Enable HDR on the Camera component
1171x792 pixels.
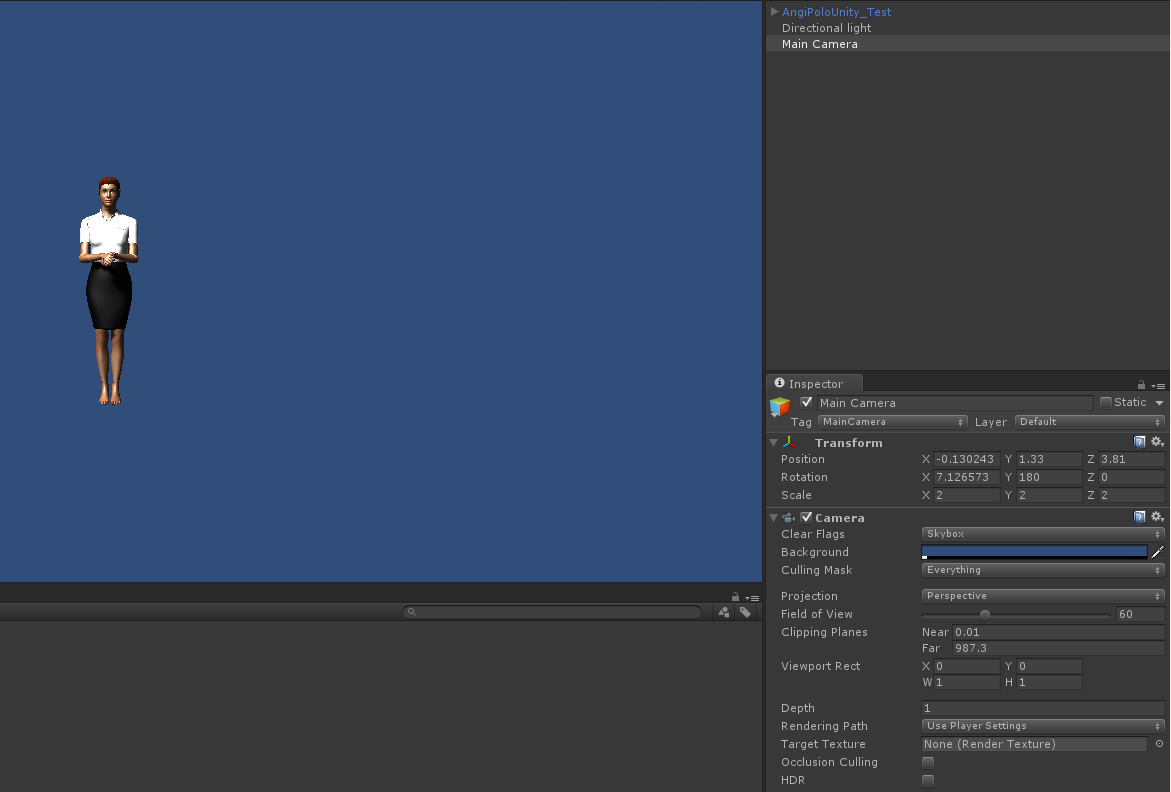928,780
